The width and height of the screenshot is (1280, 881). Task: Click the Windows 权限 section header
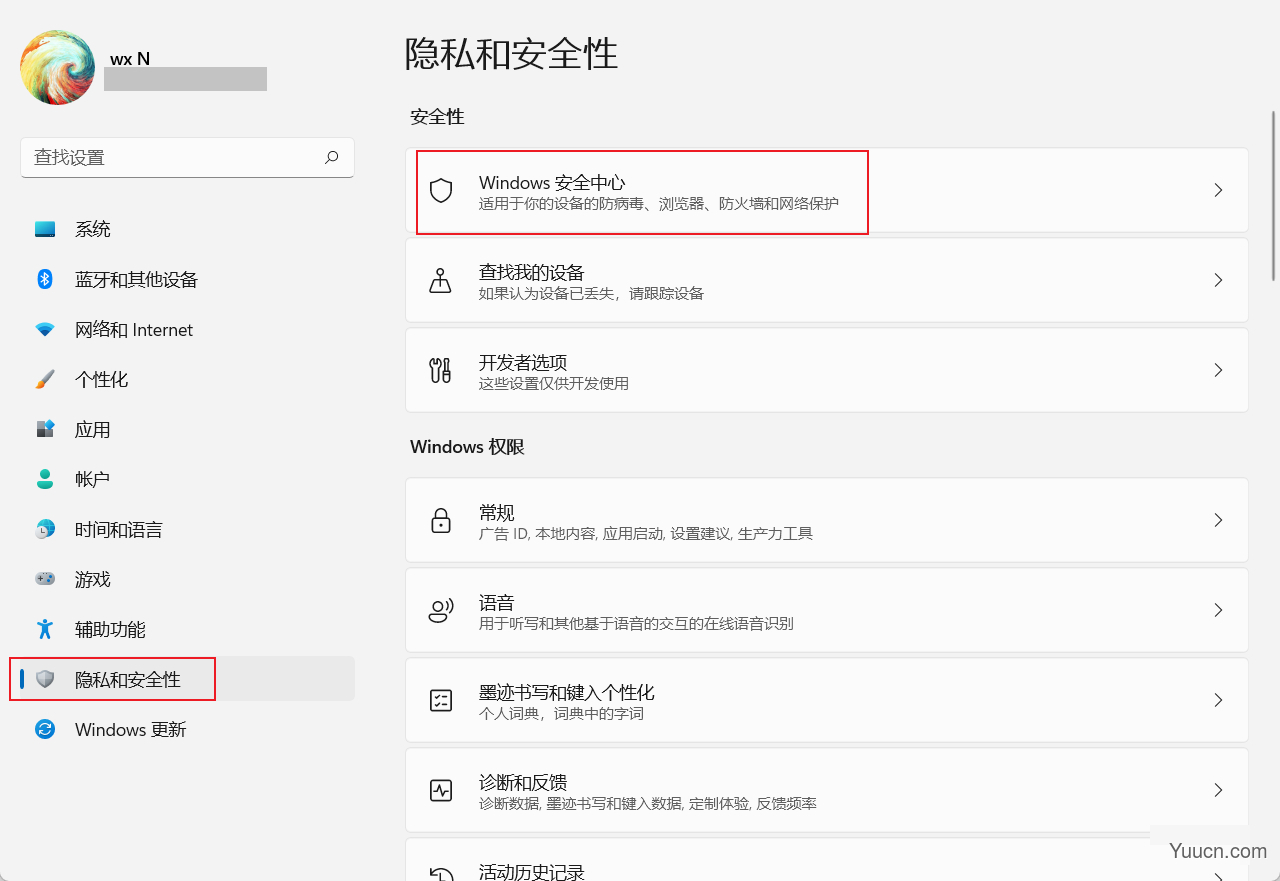(x=468, y=447)
